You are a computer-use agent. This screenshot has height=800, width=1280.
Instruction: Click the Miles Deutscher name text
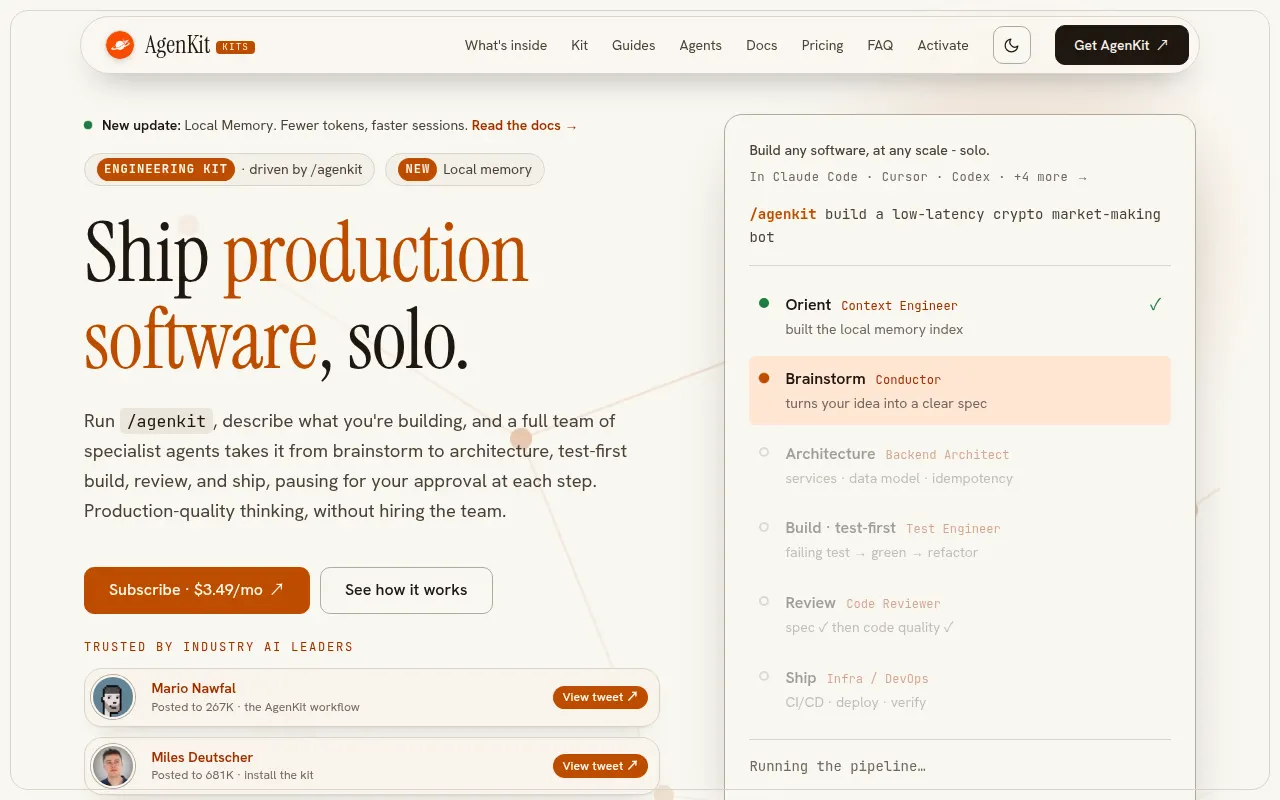pyautogui.click(x=202, y=757)
